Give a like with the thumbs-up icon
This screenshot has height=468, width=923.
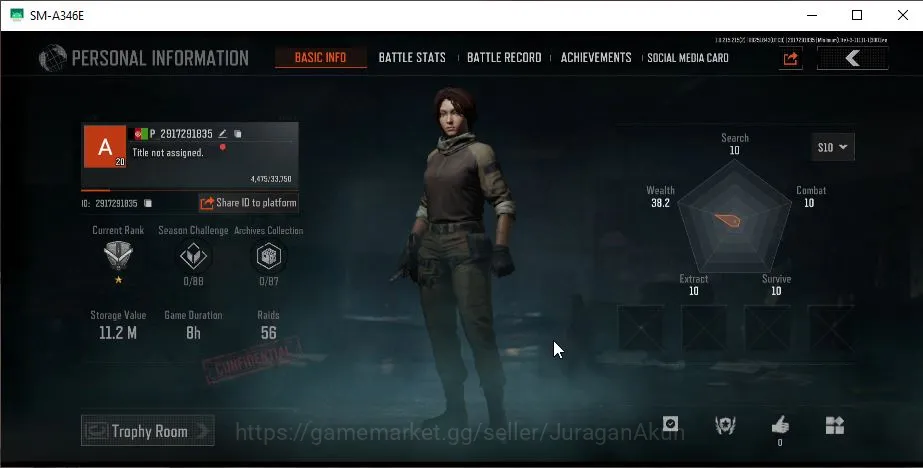[780, 424]
